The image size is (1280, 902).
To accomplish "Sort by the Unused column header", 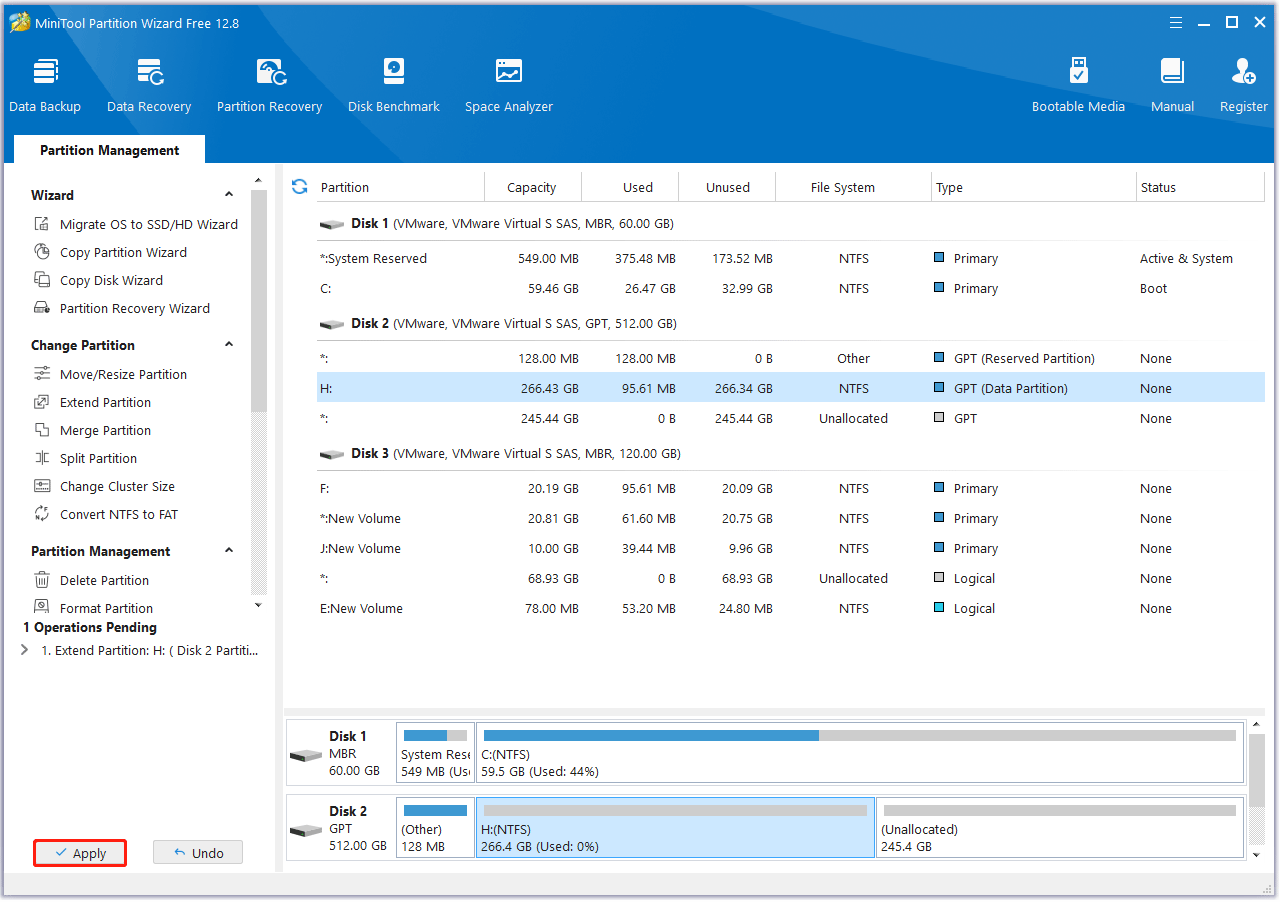I will point(728,187).
